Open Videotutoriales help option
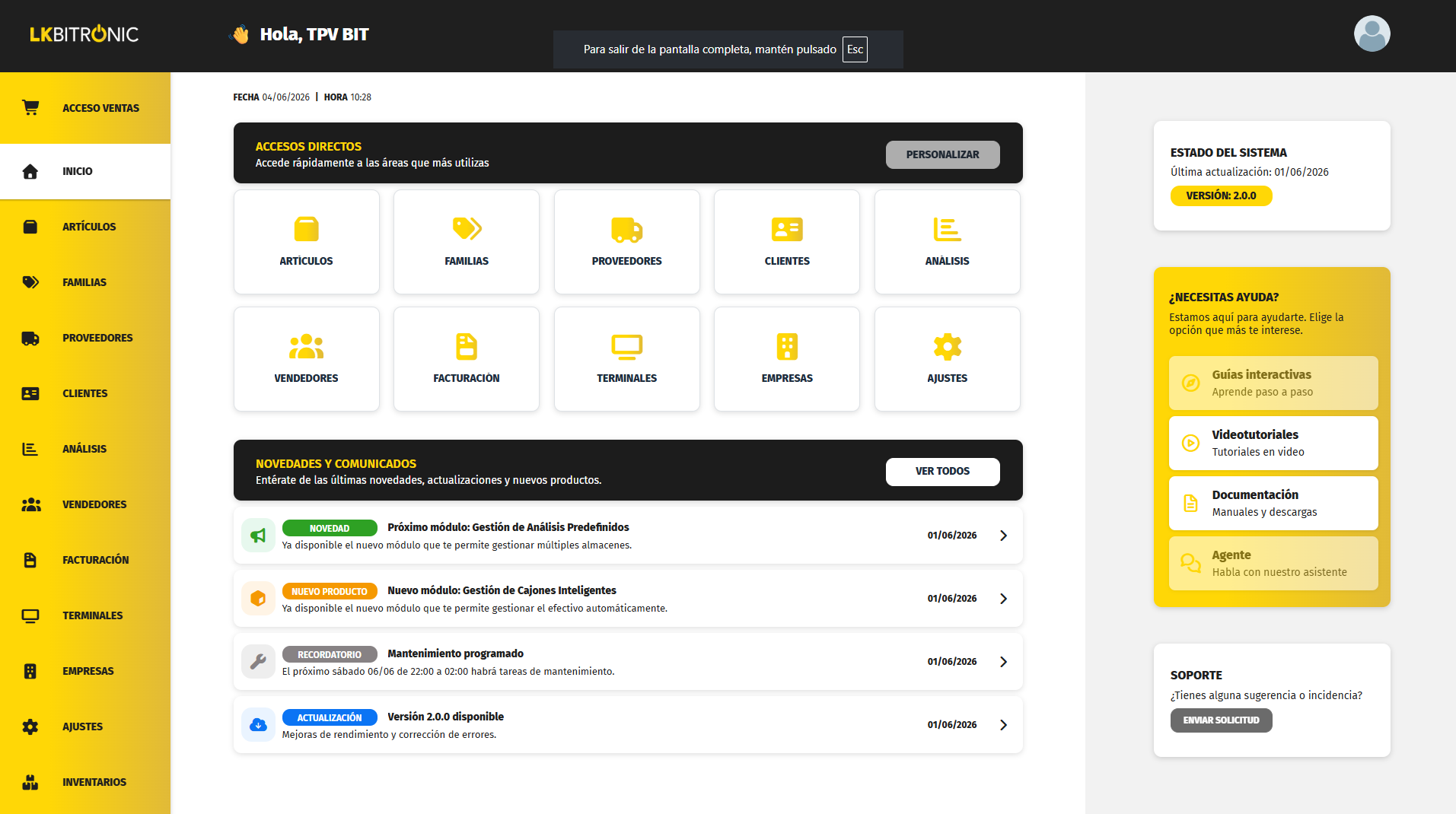This screenshot has height=814, width=1456. pos(1273,444)
